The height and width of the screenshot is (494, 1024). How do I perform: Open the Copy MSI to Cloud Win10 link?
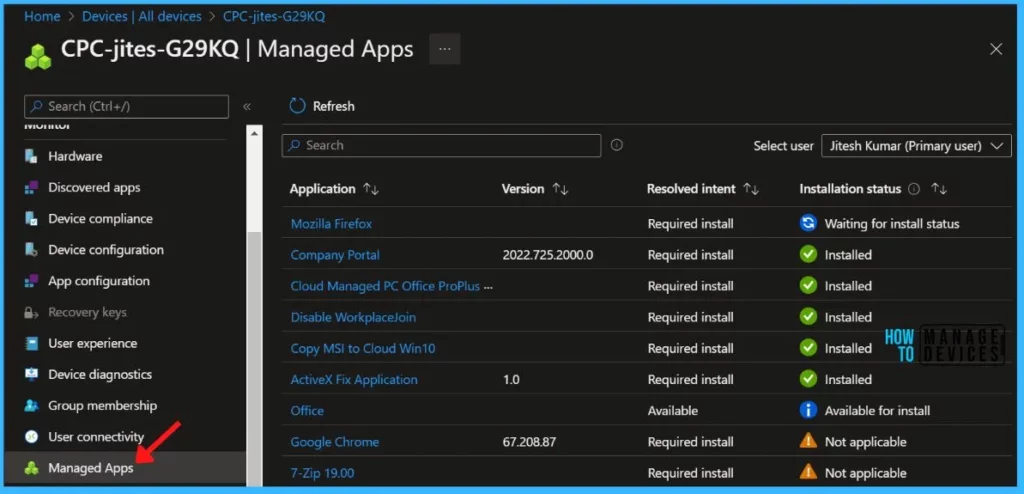pyautogui.click(x=362, y=348)
